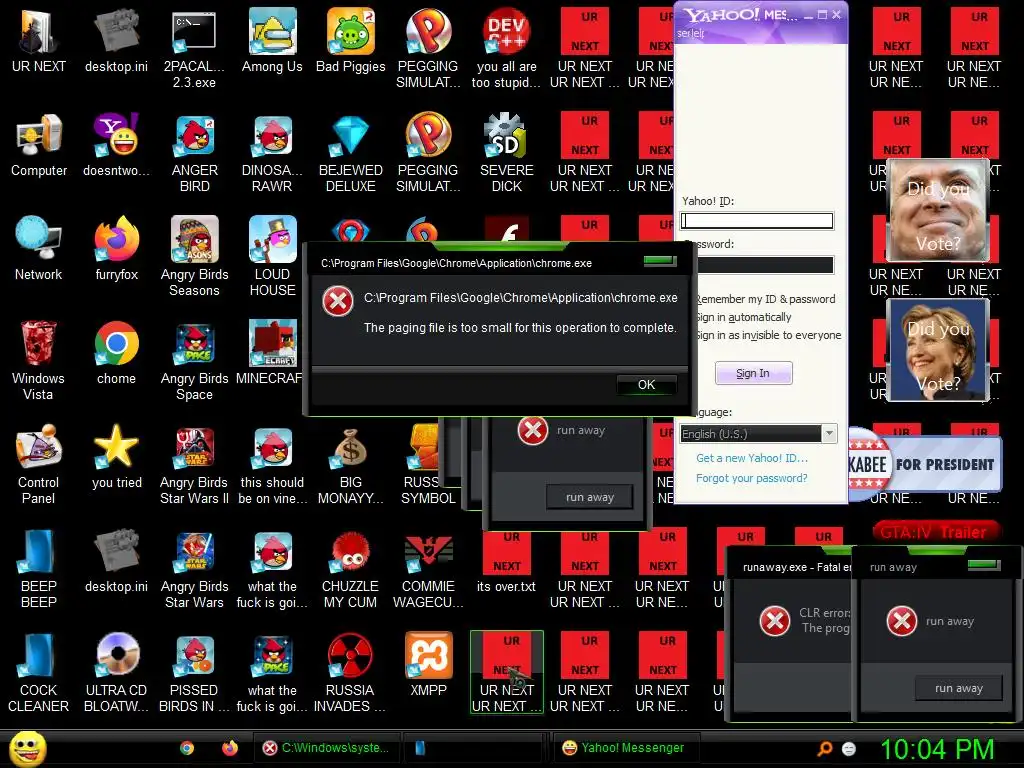Select the Windows Vista recycle bin icon
The height and width of the screenshot is (768, 1024).
(x=39, y=360)
